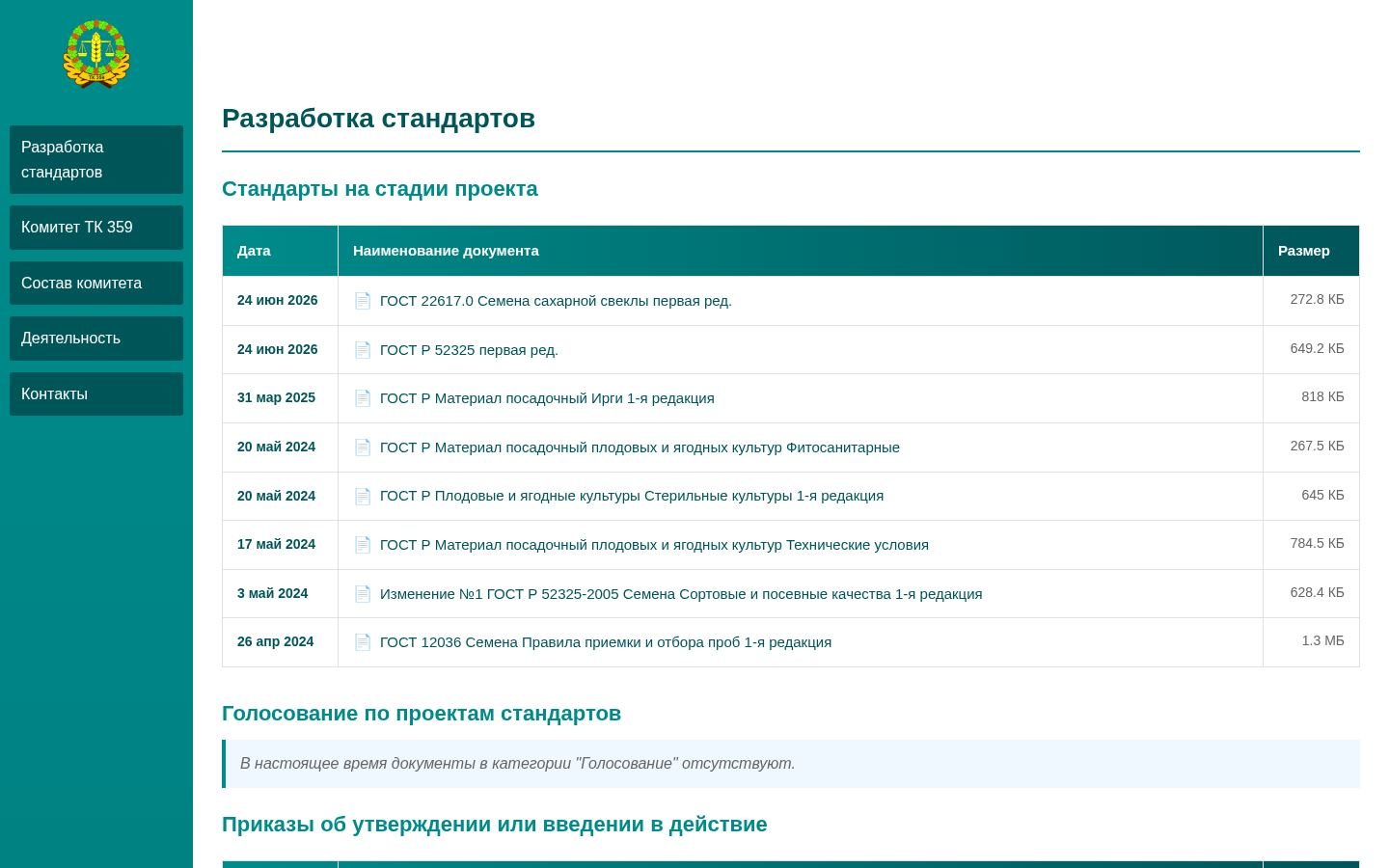Click the Дата column header of the projects table
The image size is (1389, 868).
[280, 251]
